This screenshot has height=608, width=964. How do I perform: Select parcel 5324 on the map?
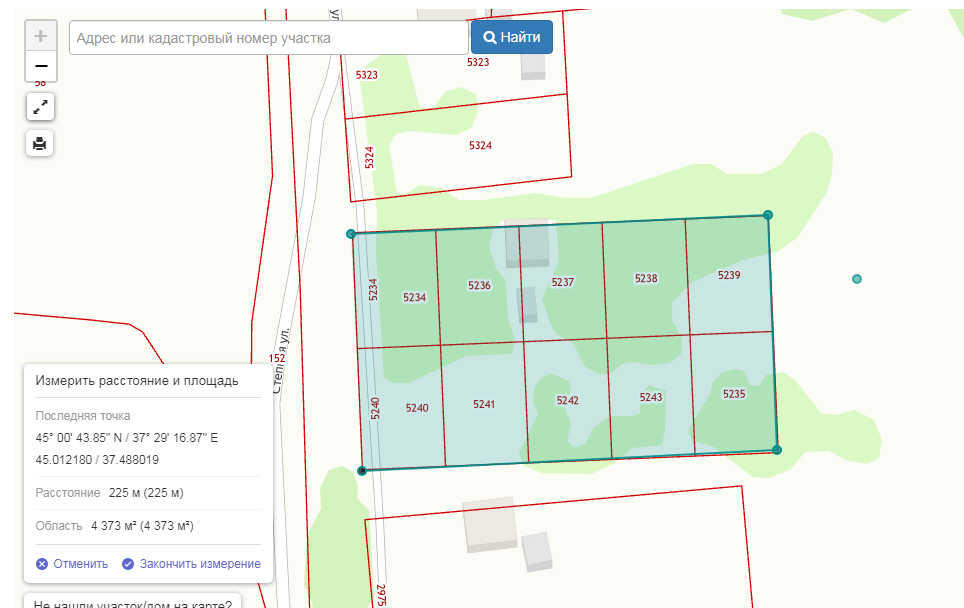click(x=480, y=146)
